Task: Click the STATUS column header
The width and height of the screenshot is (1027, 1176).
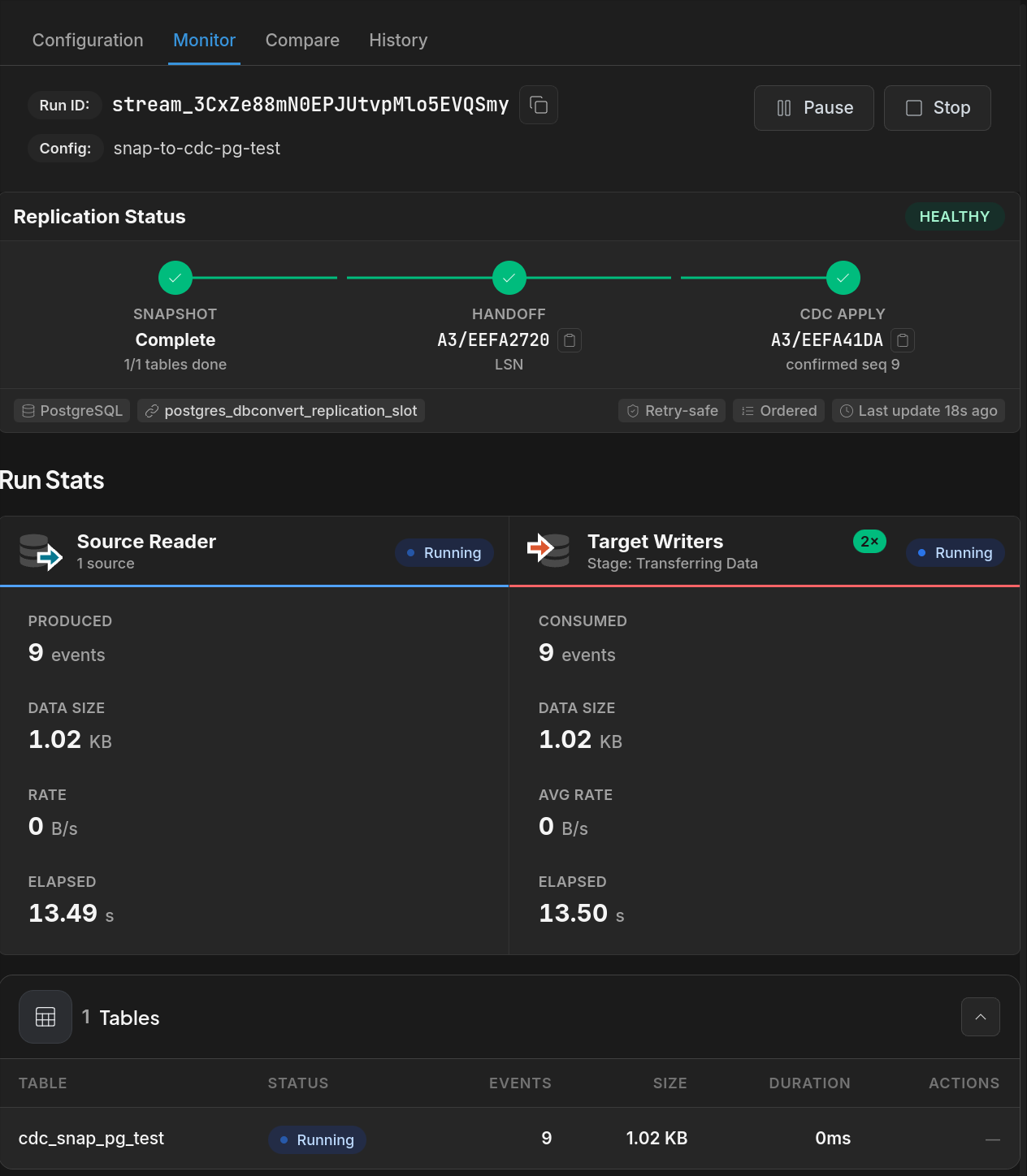Action: (298, 1083)
